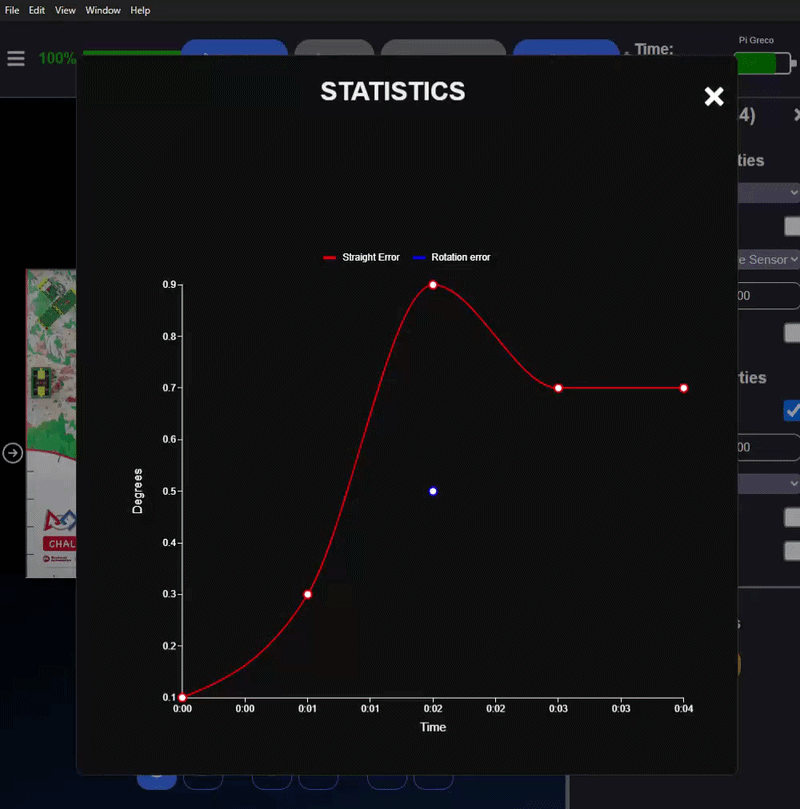This screenshot has height=809, width=800.
Task: Select the red data point at 0:03
Action: 558,388
